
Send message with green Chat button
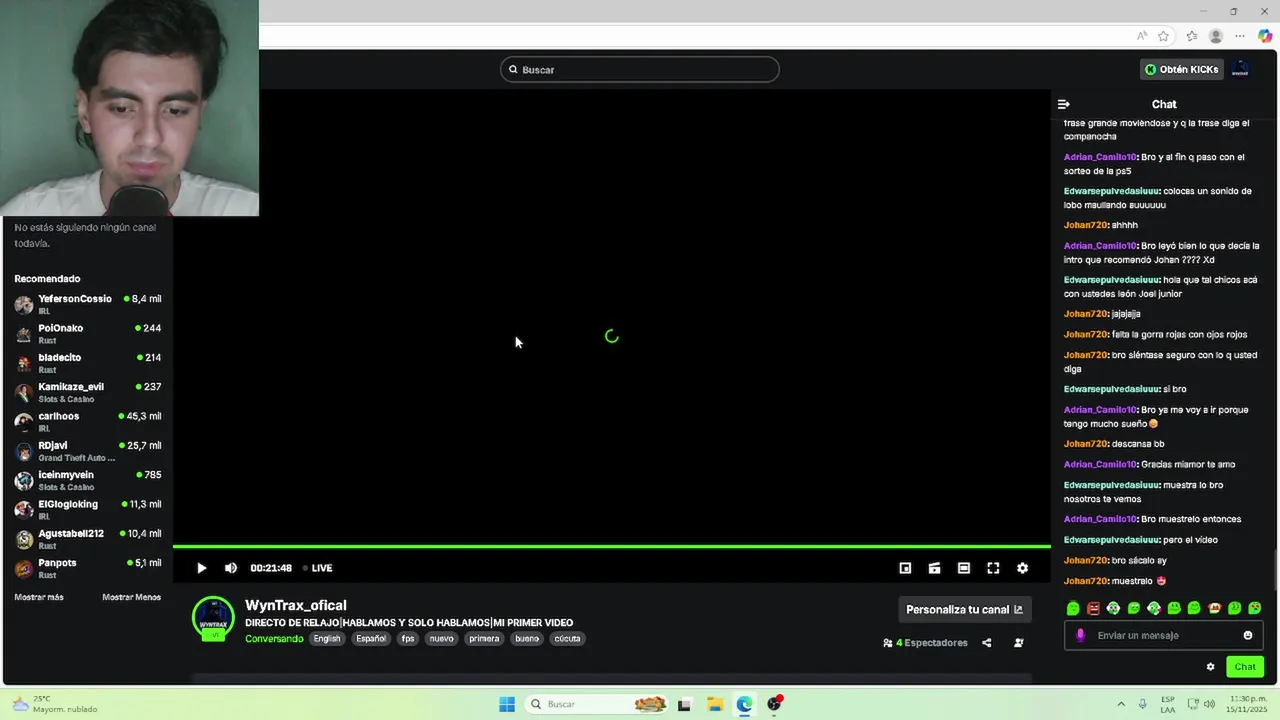point(1245,667)
